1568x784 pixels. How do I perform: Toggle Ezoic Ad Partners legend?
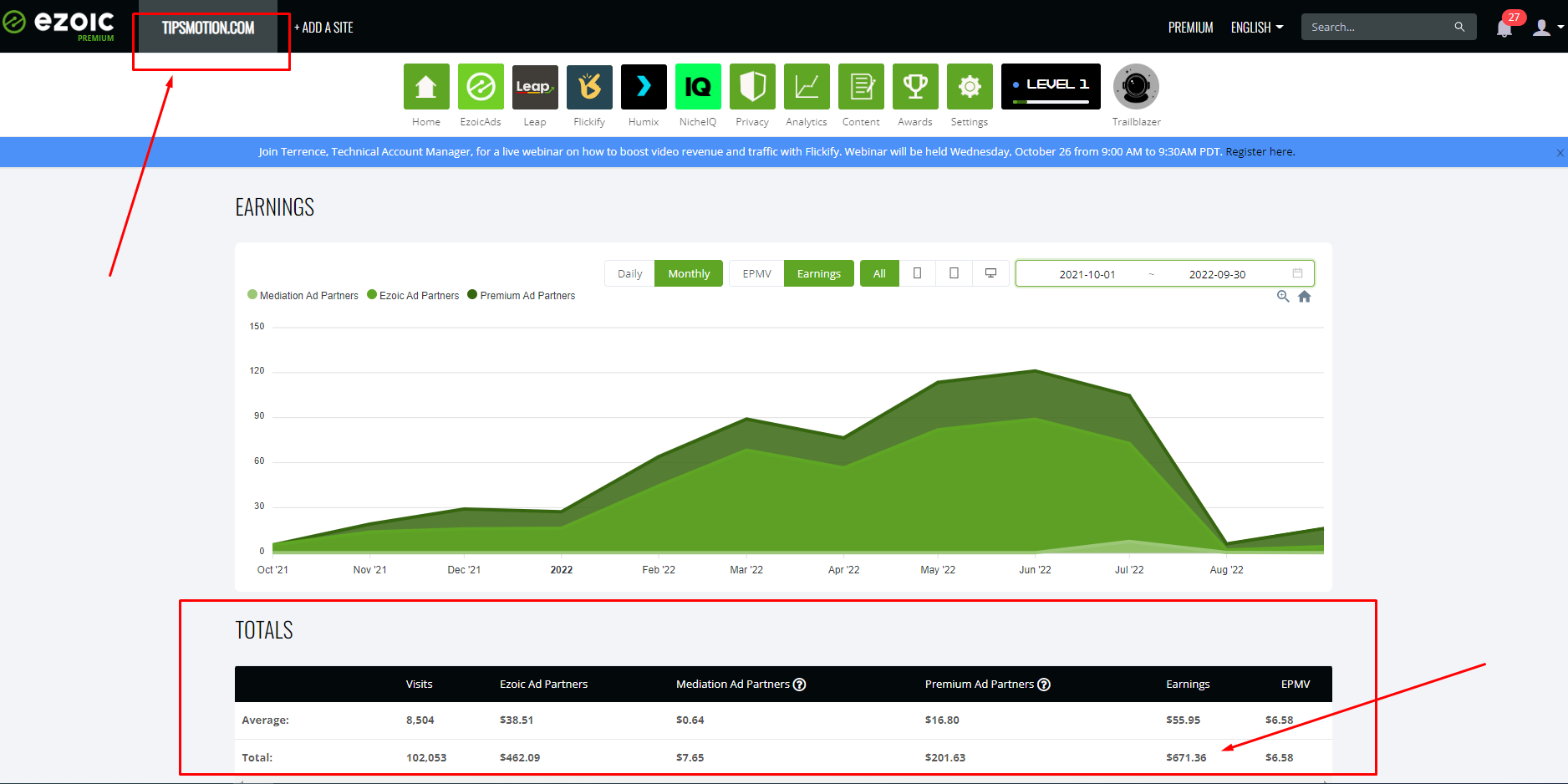tap(413, 295)
